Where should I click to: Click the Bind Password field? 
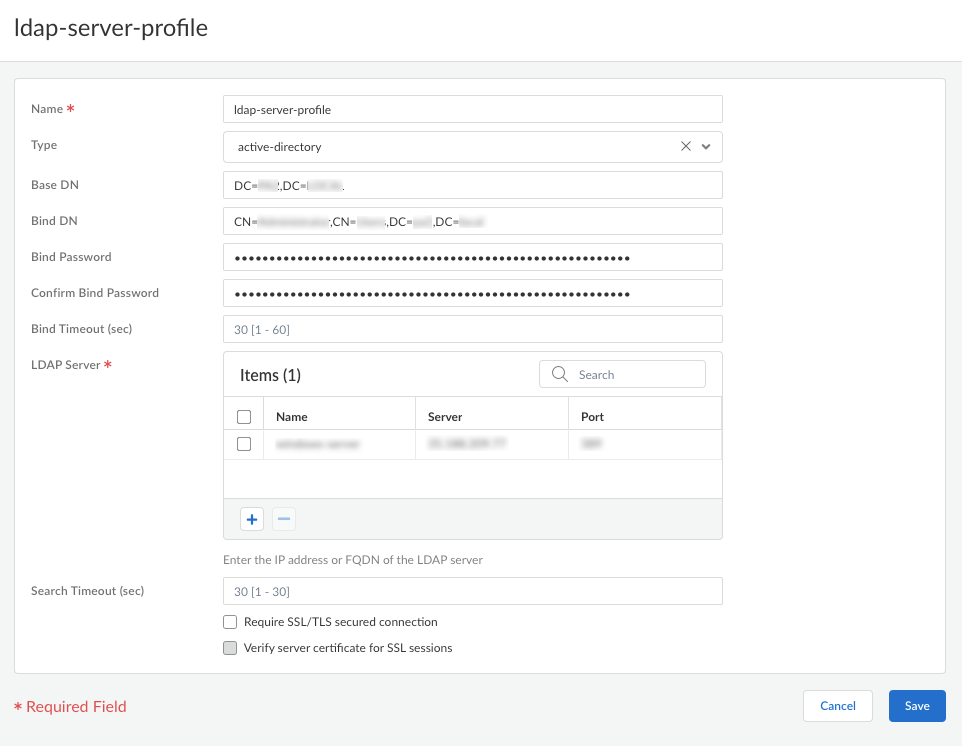click(472, 257)
